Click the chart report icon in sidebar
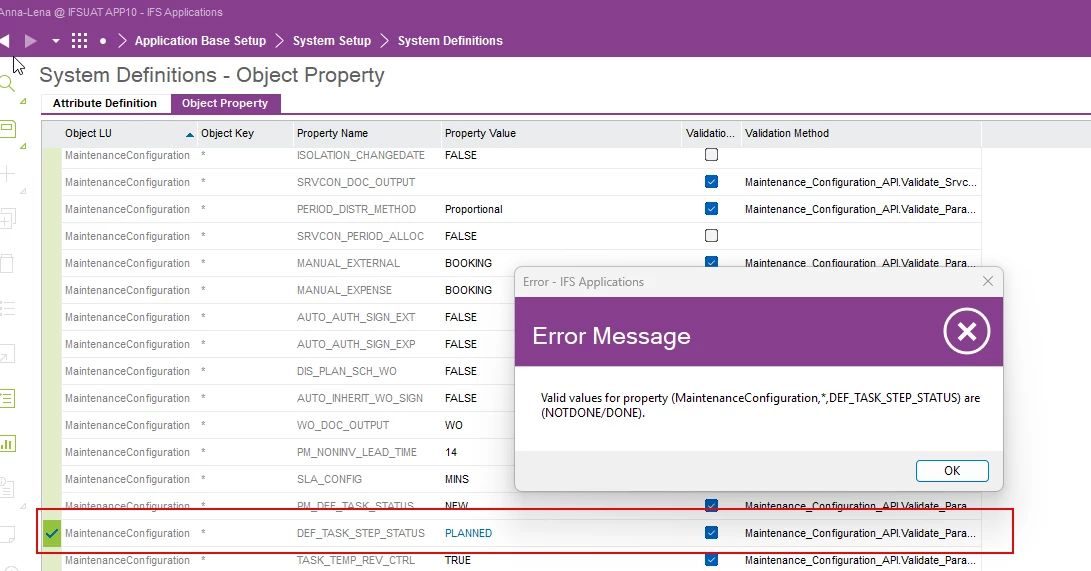This screenshot has height=571, width=1091. [x=7, y=444]
